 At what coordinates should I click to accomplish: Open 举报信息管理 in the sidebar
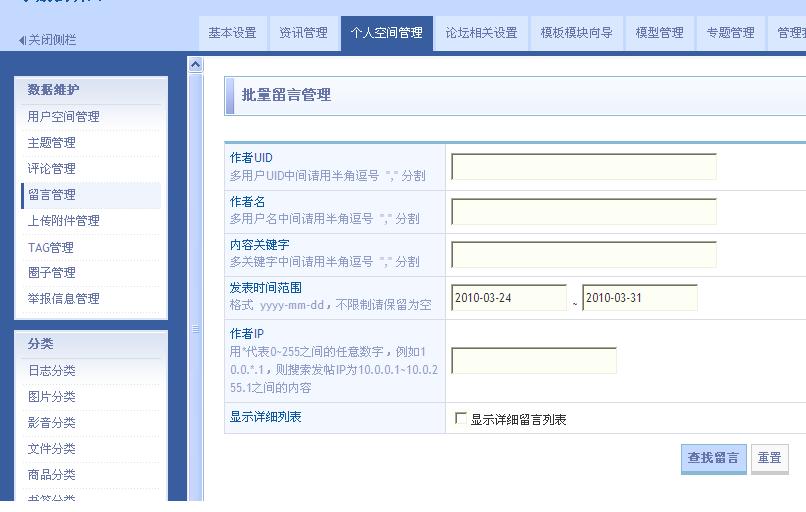pyautogui.click(x=63, y=299)
